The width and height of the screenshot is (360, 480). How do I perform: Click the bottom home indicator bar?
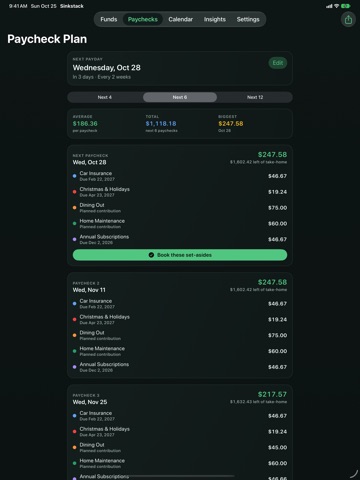point(180,476)
